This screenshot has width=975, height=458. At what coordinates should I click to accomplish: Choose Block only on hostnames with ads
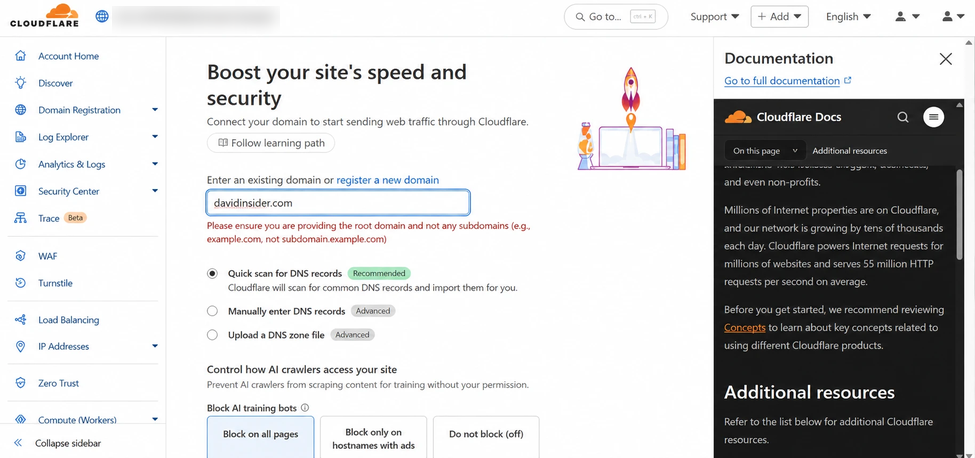click(x=374, y=437)
